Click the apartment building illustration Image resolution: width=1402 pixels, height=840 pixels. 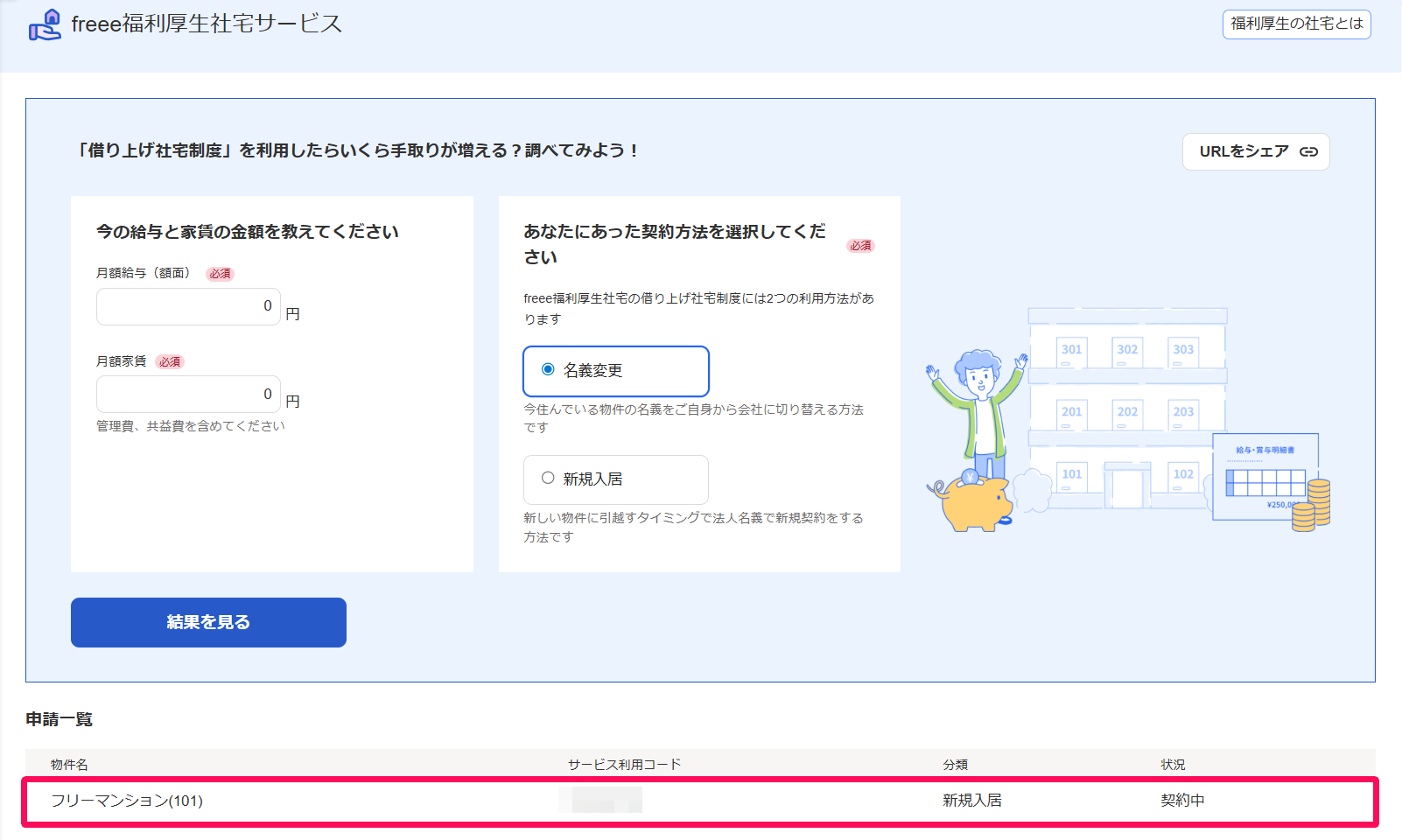point(1127,408)
